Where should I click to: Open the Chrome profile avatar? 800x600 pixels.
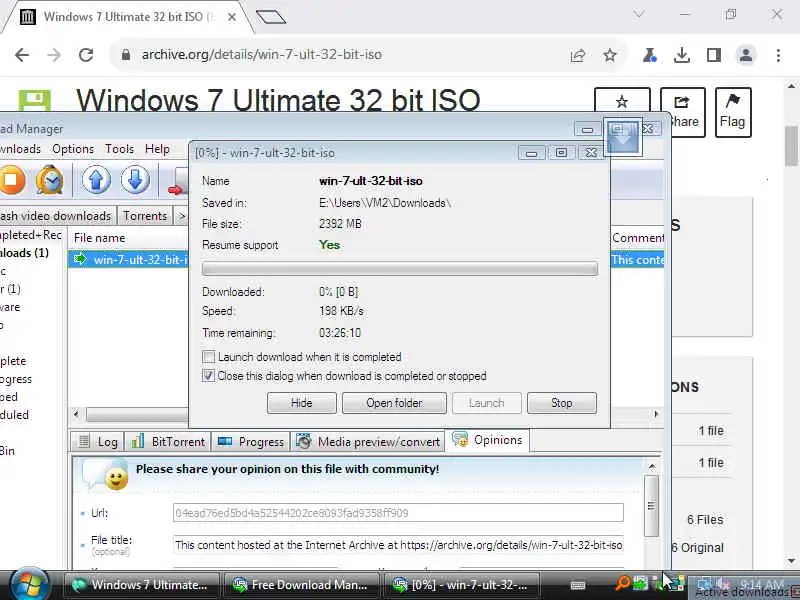[746, 55]
